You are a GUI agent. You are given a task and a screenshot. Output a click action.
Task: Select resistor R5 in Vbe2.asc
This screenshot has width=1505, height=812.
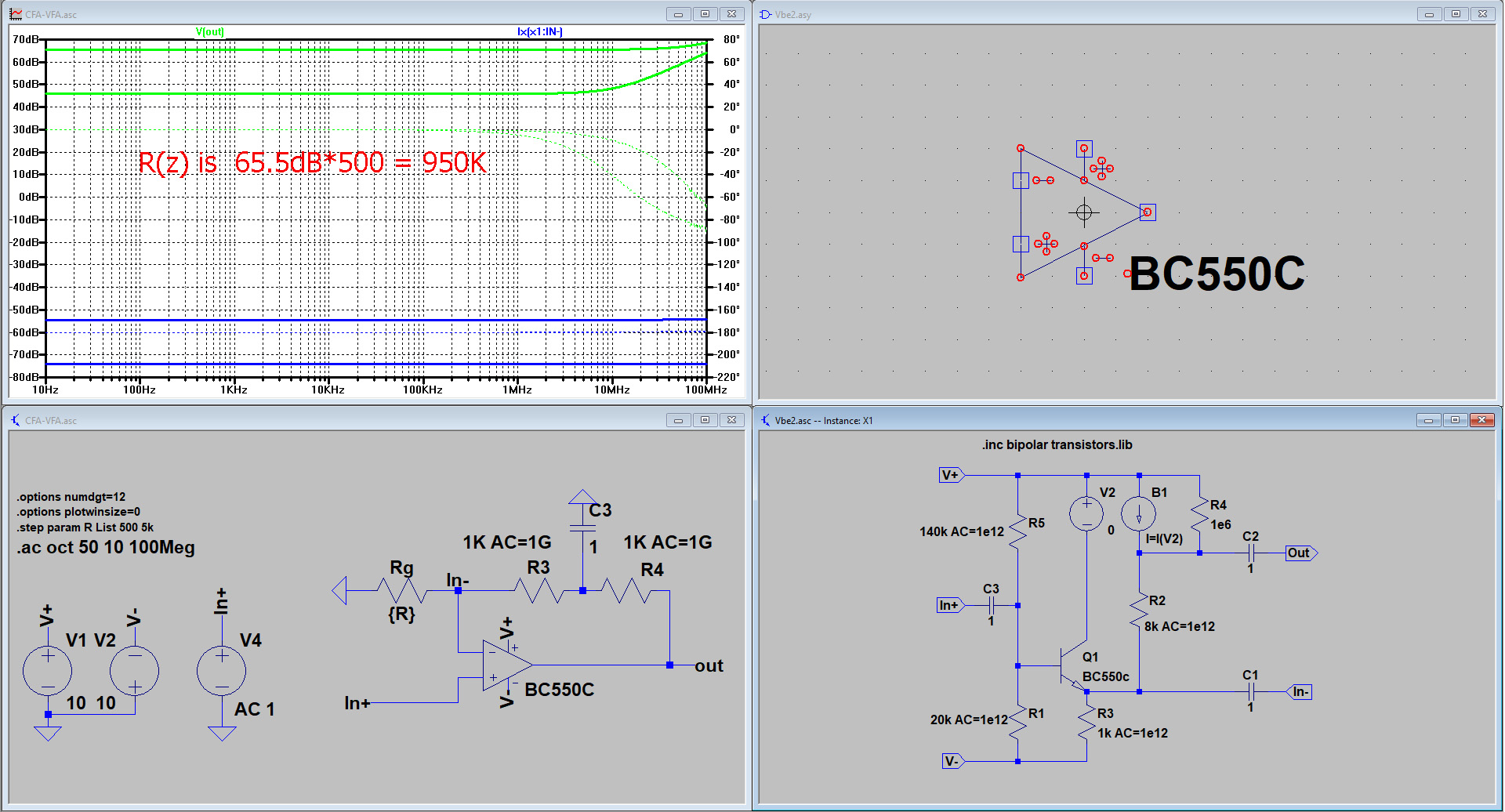coord(1017,531)
